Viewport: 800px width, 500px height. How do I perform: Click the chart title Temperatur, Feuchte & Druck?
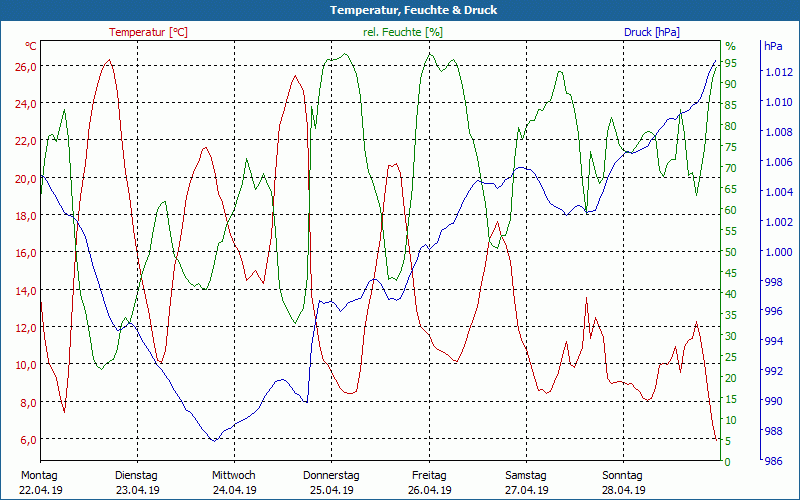(x=400, y=10)
